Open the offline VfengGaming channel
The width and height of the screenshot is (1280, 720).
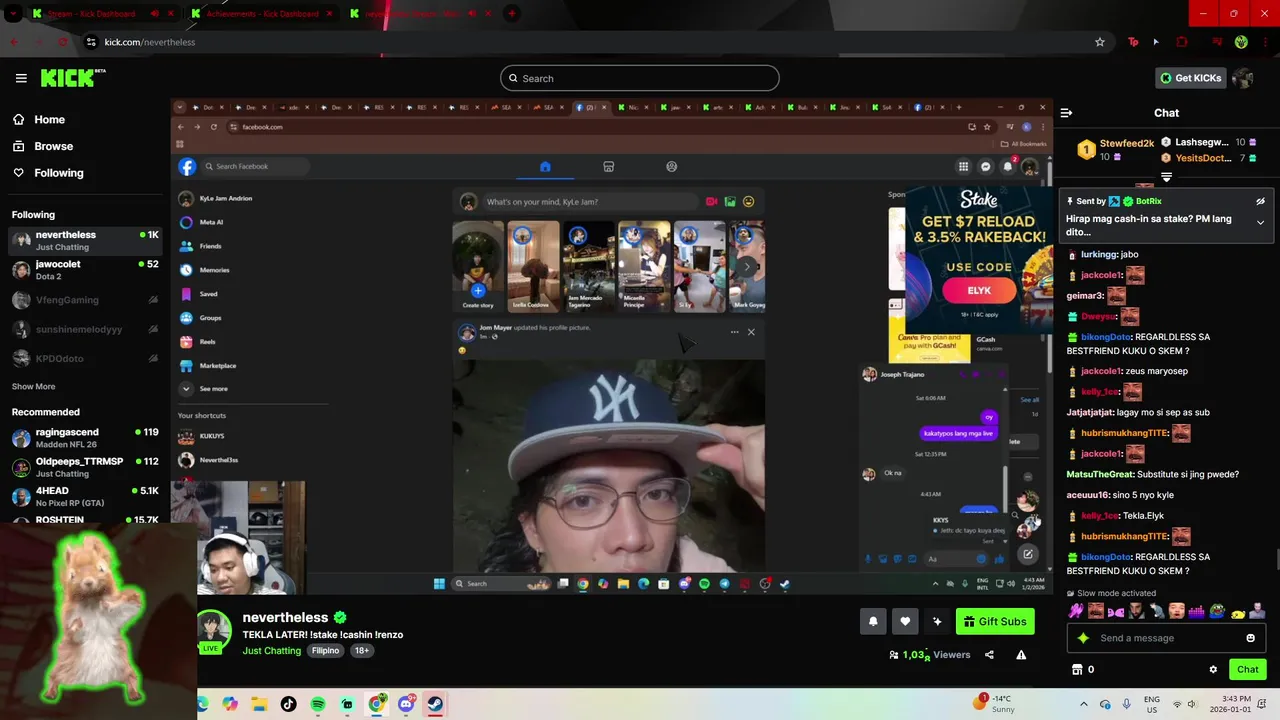[x=85, y=300]
